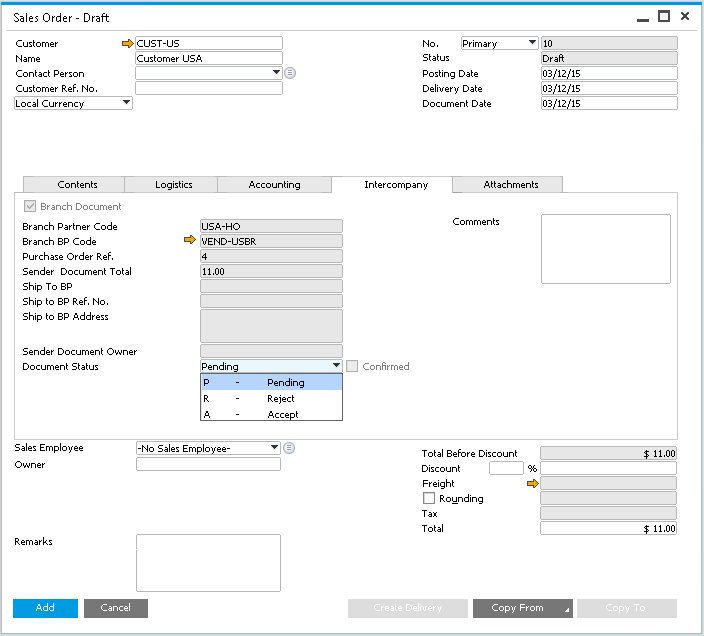Click the Ship to BP Ref. No. field

pos(271,301)
